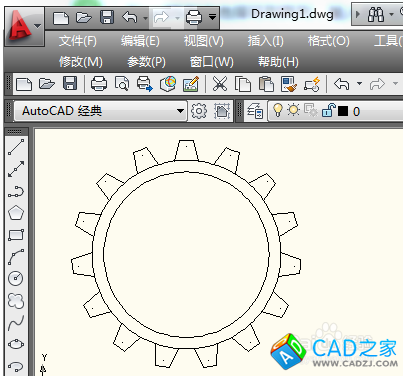403x376 pixels.
Task: Click Open file in standard toolbar
Action: point(47,84)
